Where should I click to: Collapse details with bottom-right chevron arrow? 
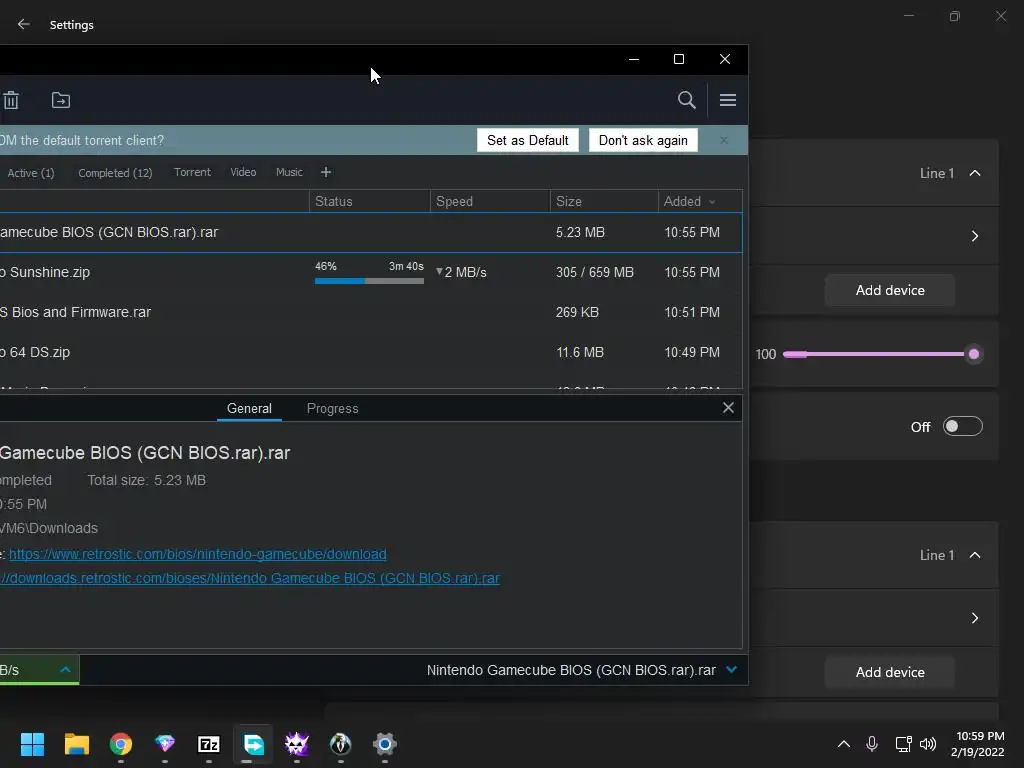click(x=731, y=670)
